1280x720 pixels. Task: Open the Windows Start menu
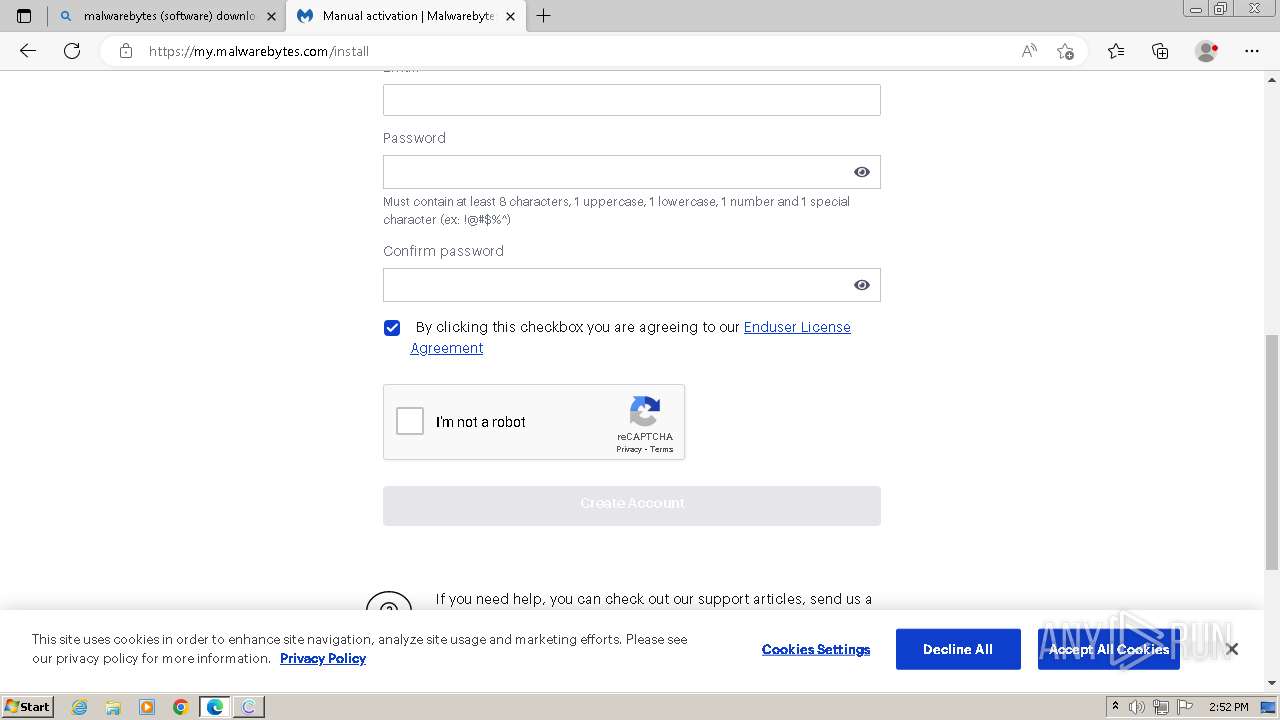(27, 706)
